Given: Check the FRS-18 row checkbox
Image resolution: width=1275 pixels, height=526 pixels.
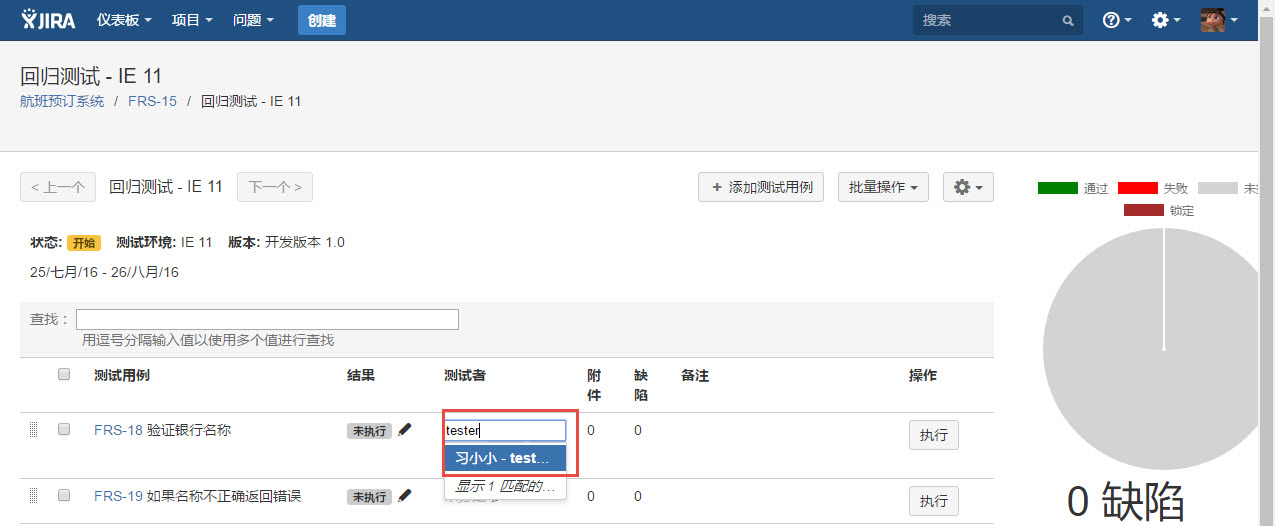Looking at the screenshot, I should 64,429.
